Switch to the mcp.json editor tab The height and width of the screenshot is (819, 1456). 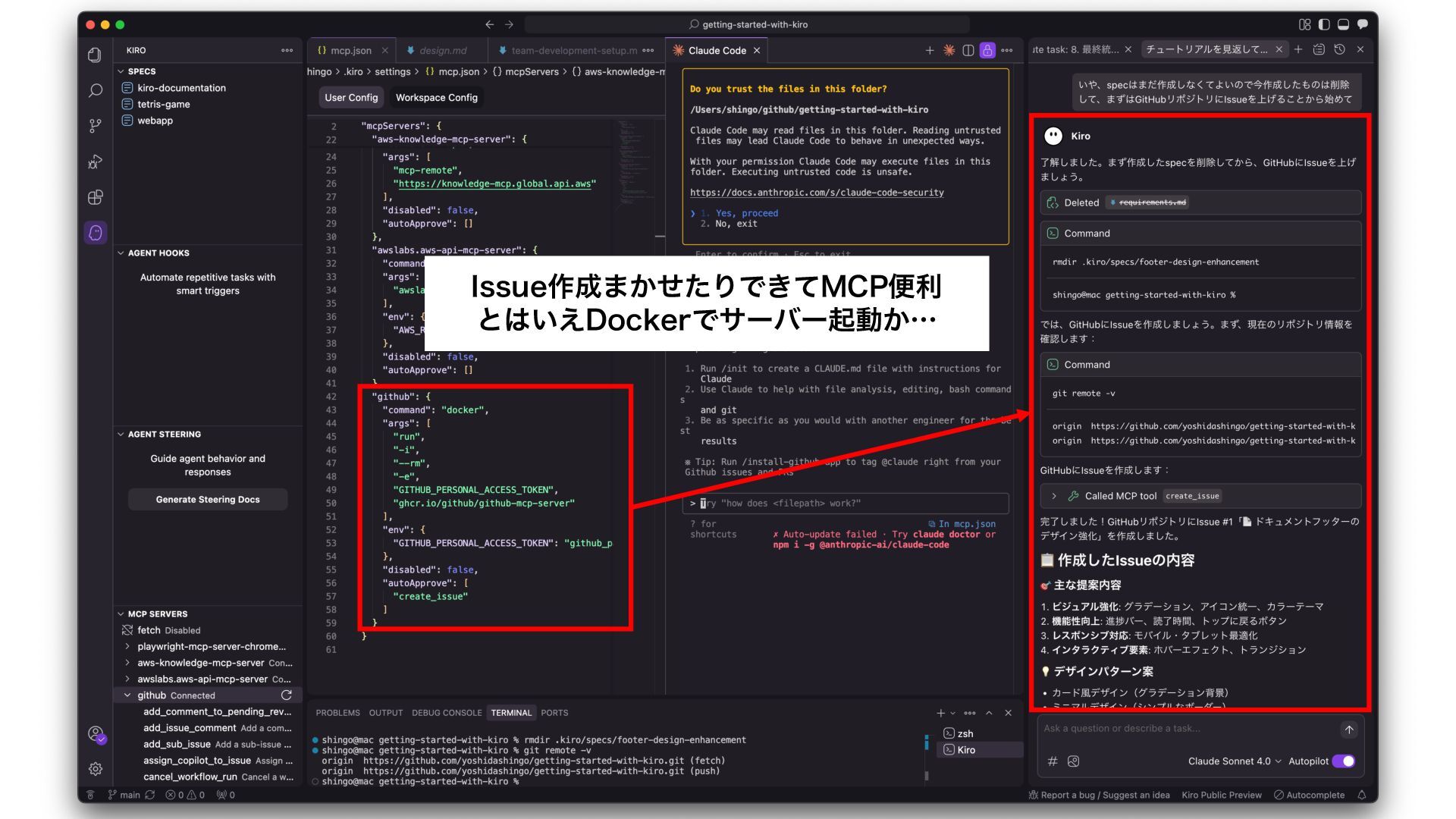(351, 50)
